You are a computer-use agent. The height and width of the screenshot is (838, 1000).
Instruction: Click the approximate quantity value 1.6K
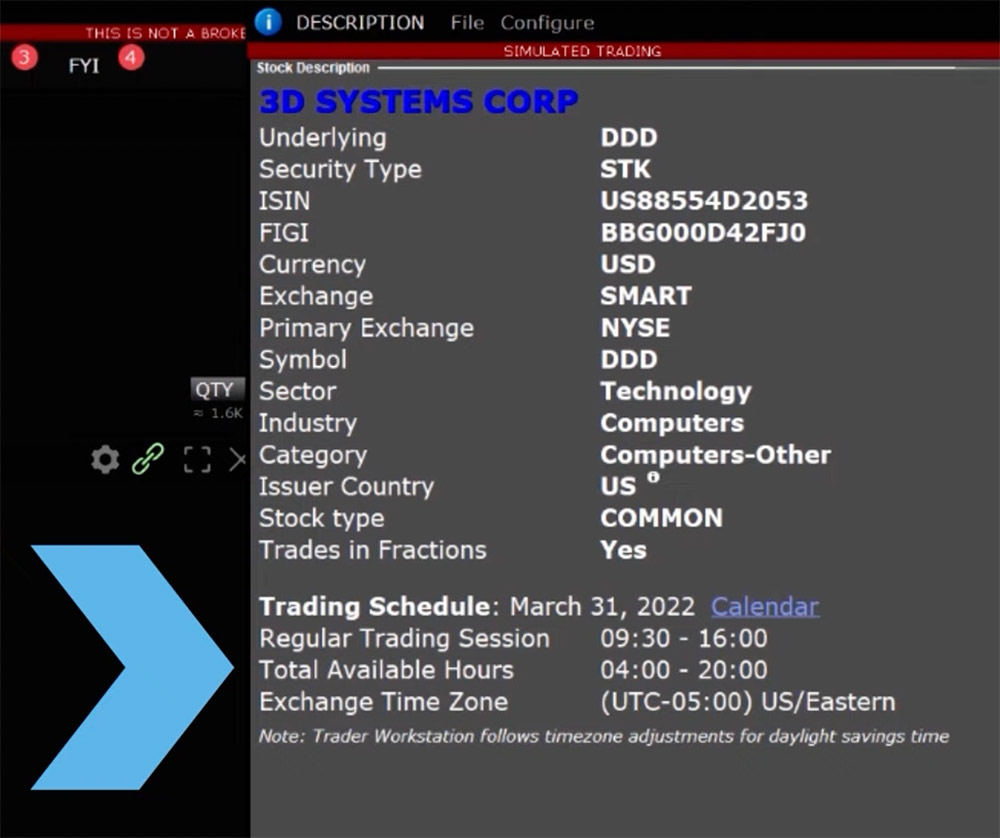tap(216, 413)
